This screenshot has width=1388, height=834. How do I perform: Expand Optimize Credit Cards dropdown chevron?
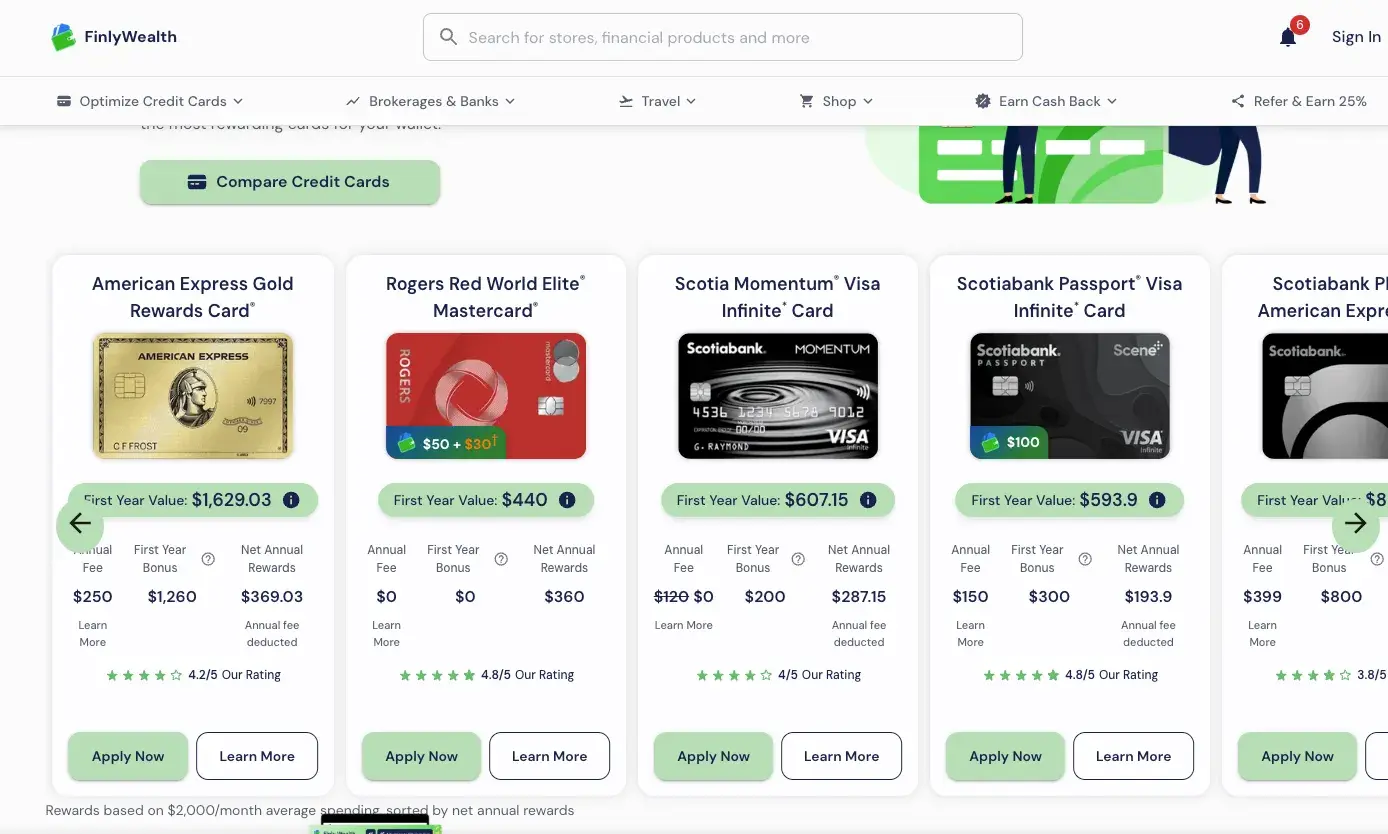click(x=238, y=101)
